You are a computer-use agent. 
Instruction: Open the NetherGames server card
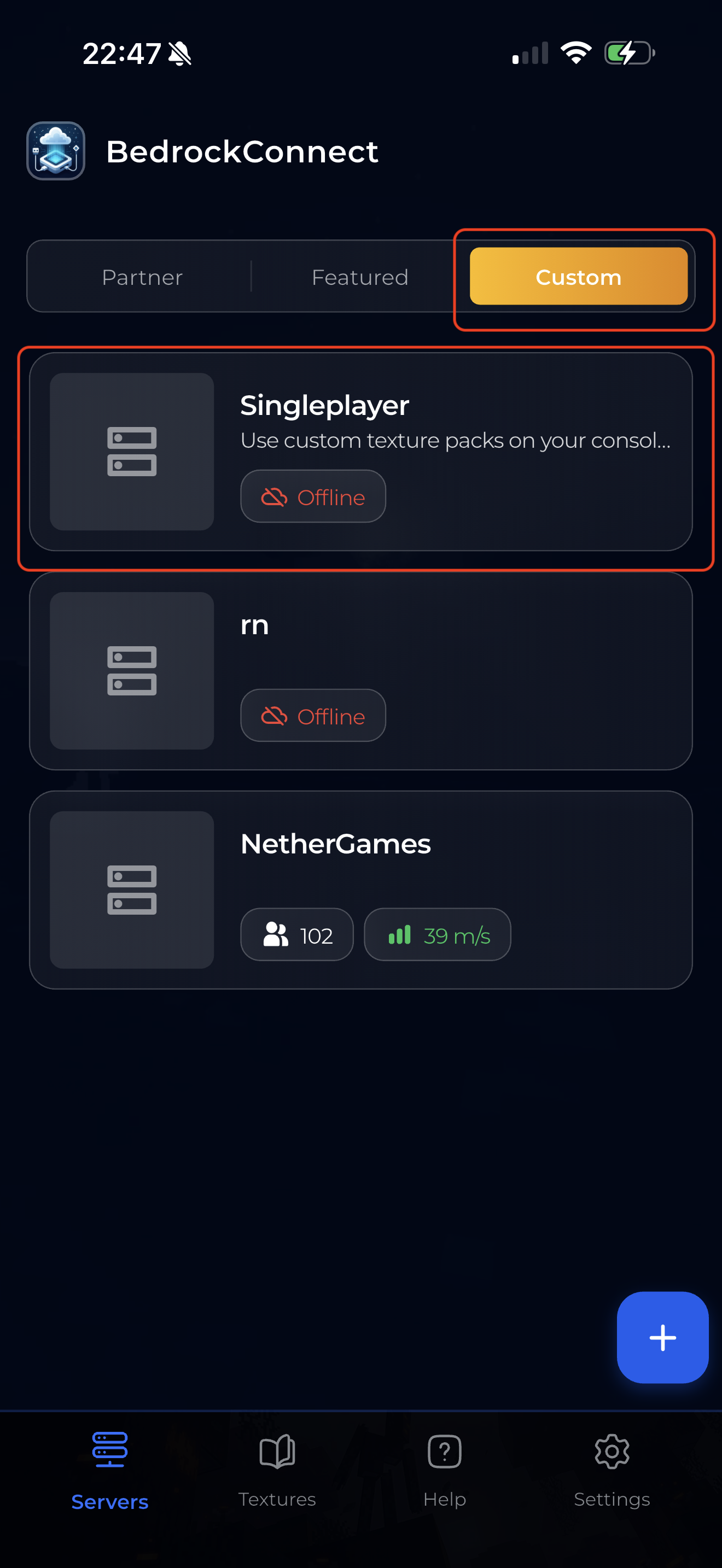click(x=360, y=890)
